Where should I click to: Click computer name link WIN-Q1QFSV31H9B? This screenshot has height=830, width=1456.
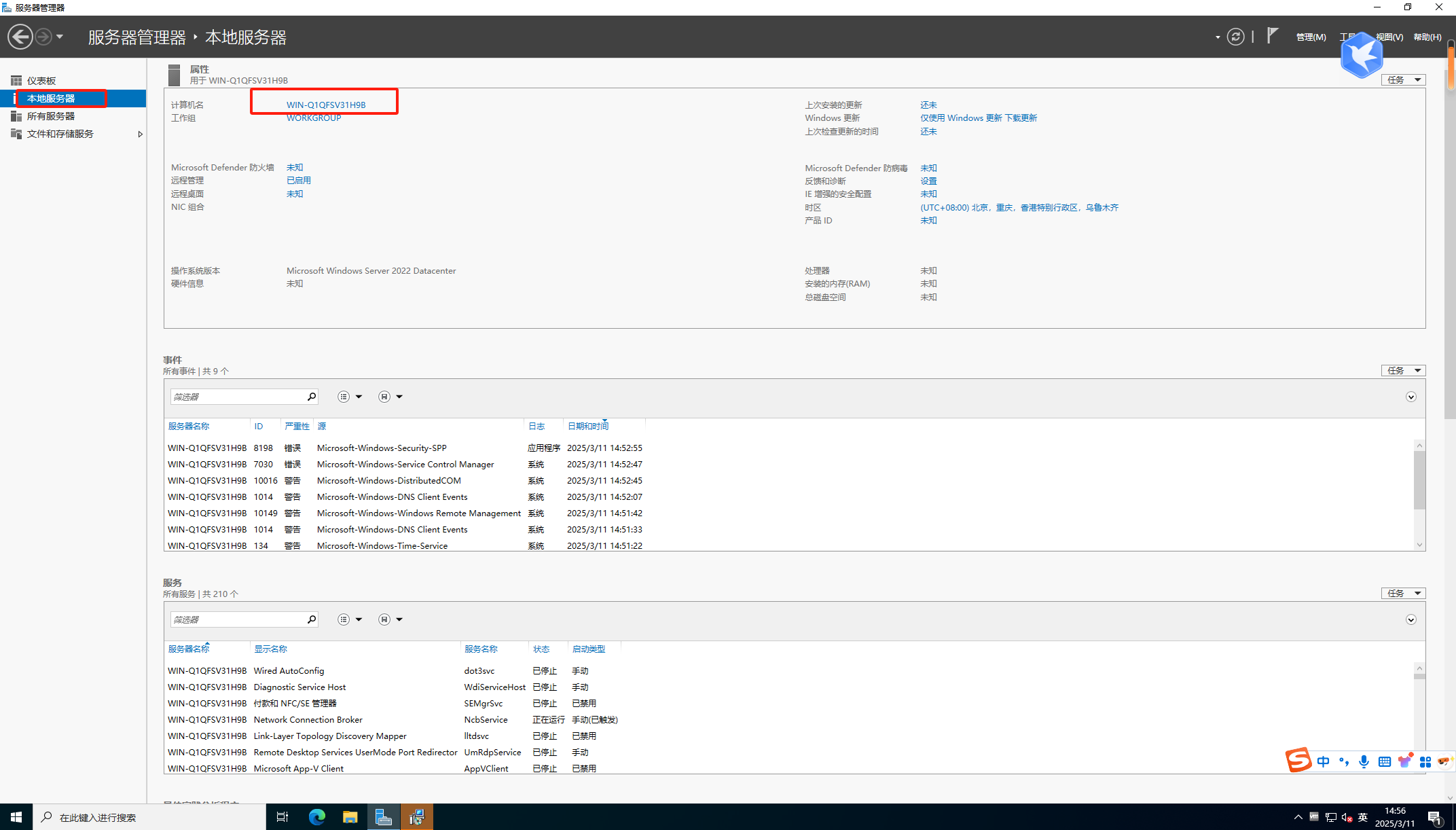pyautogui.click(x=325, y=105)
